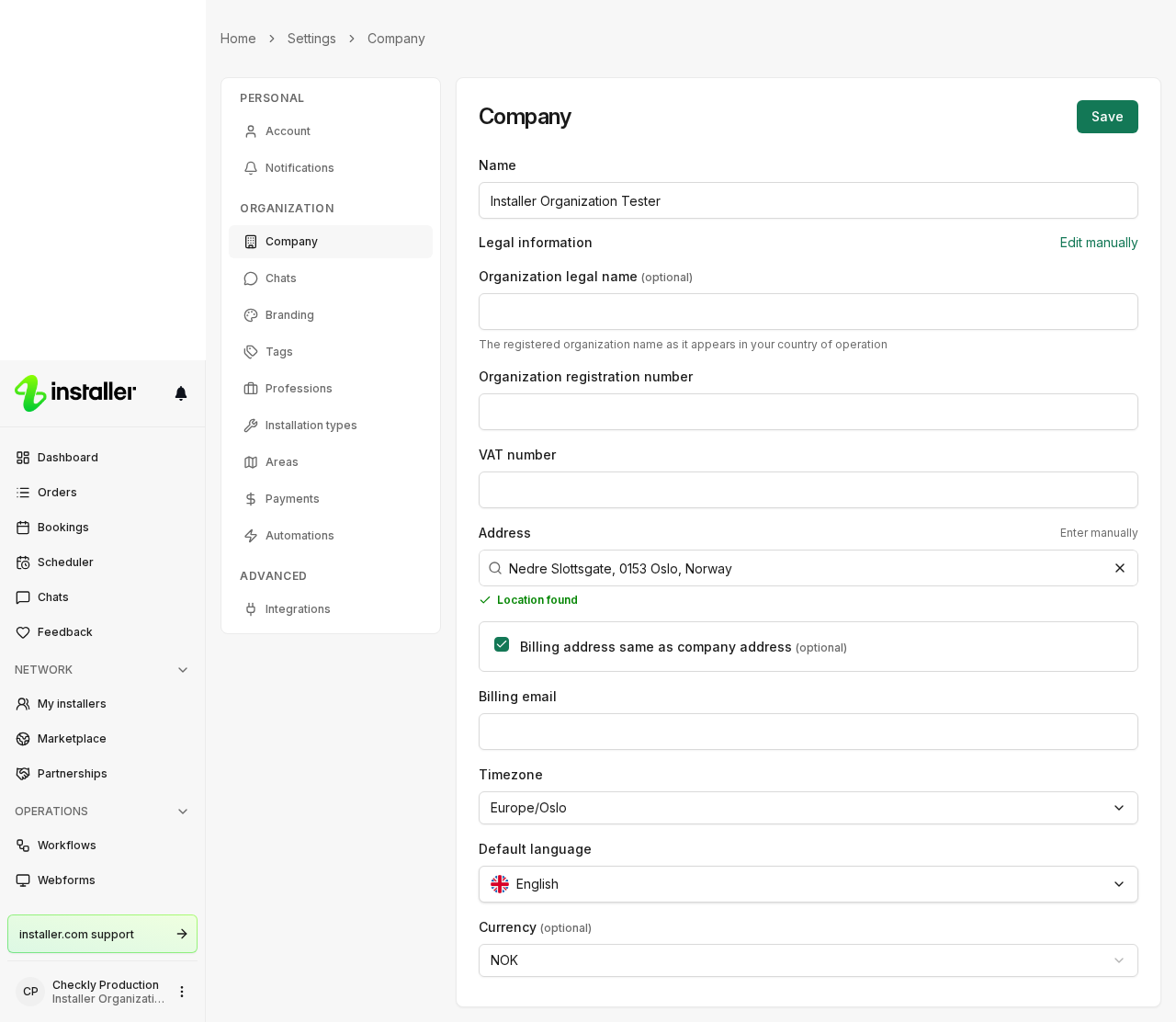Click the Orders list icon
1176x1022 pixels.
23,493
